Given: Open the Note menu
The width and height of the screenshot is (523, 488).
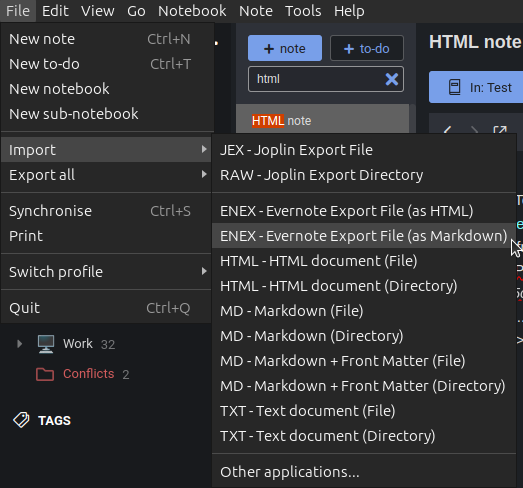Looking at the screenshot, I should coord(256,11).
